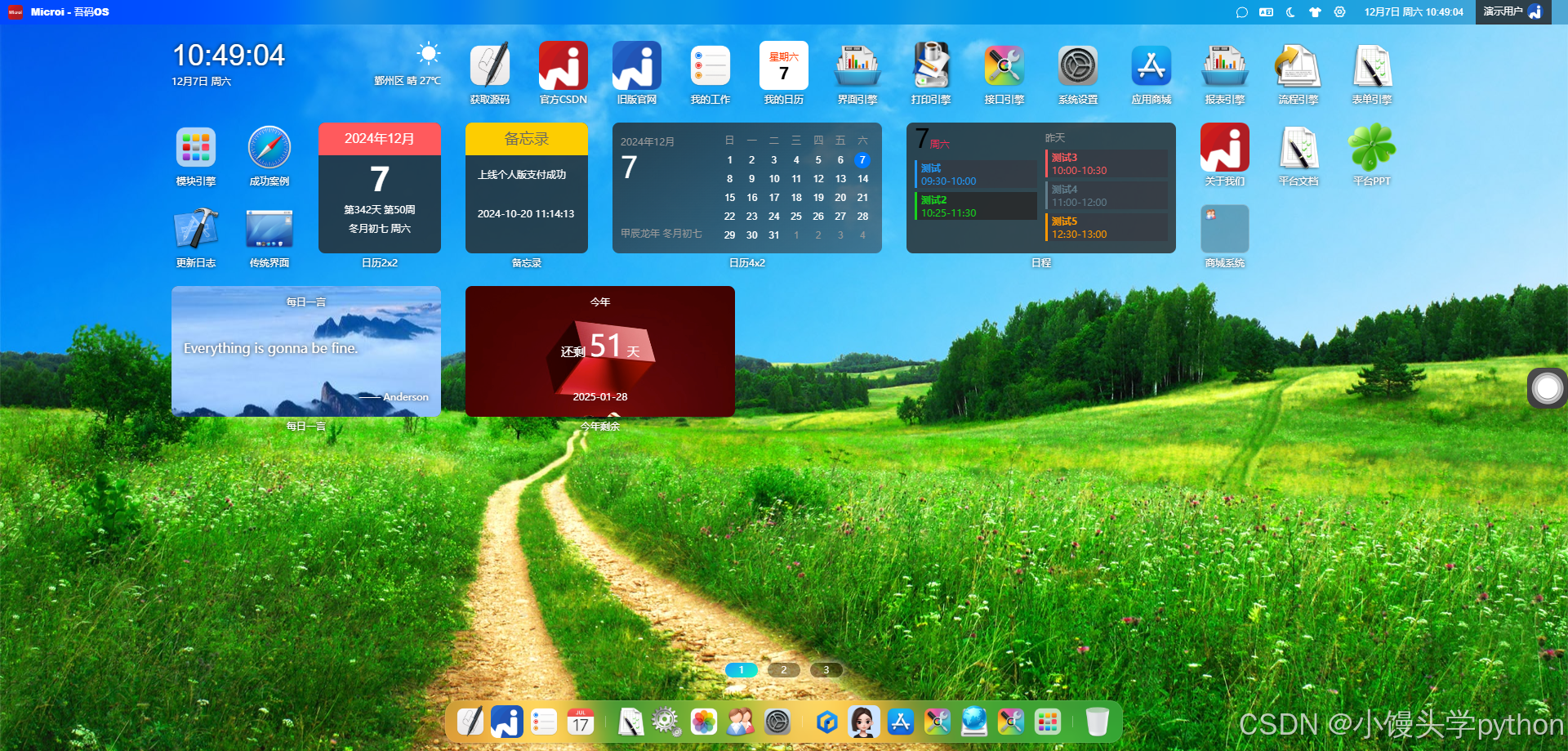Image resolution: width=1568 pixels, height=751 pixels.
Task: Open the 旧版官网 desktop icon
Action: click(637, 65)
